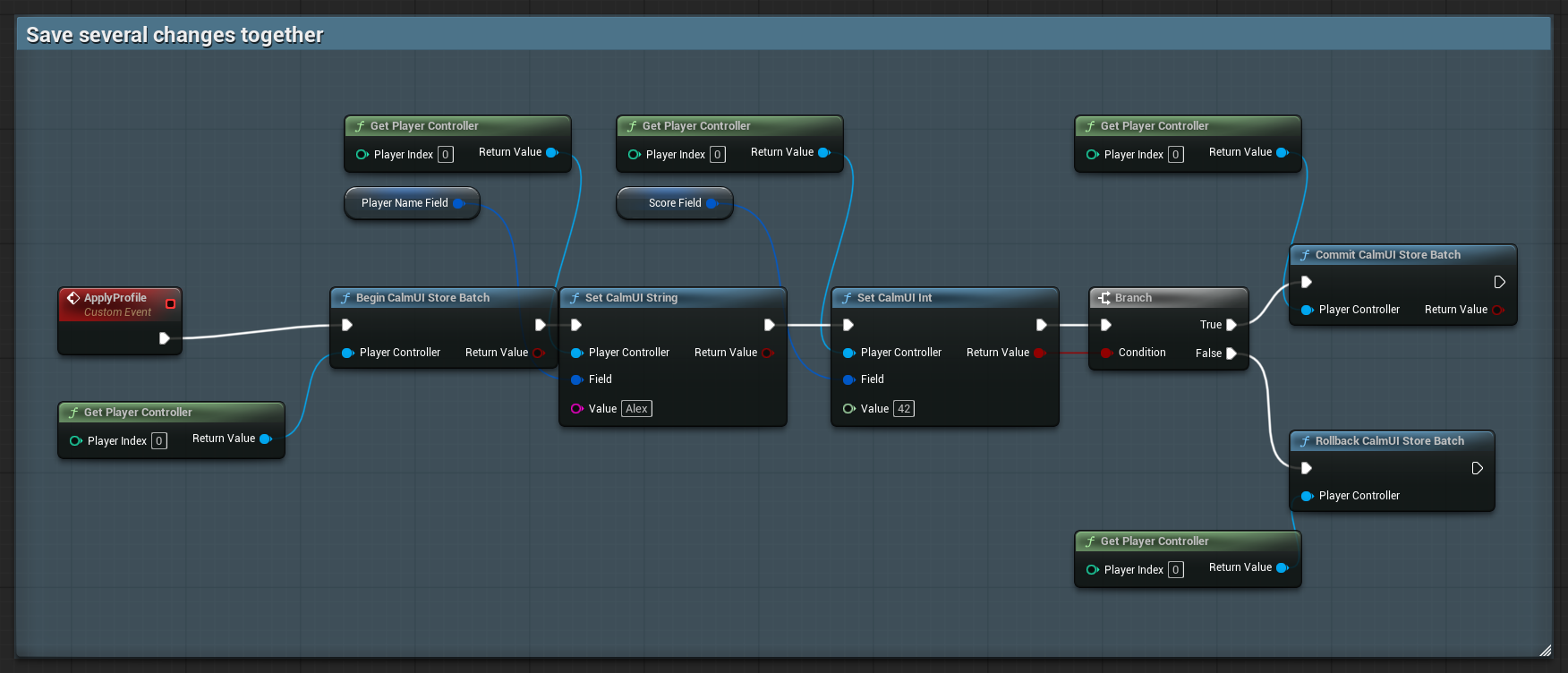
Task: Click the Return Value pin on Commit CalmUI Store Batch
Action: click(1498, 310)
